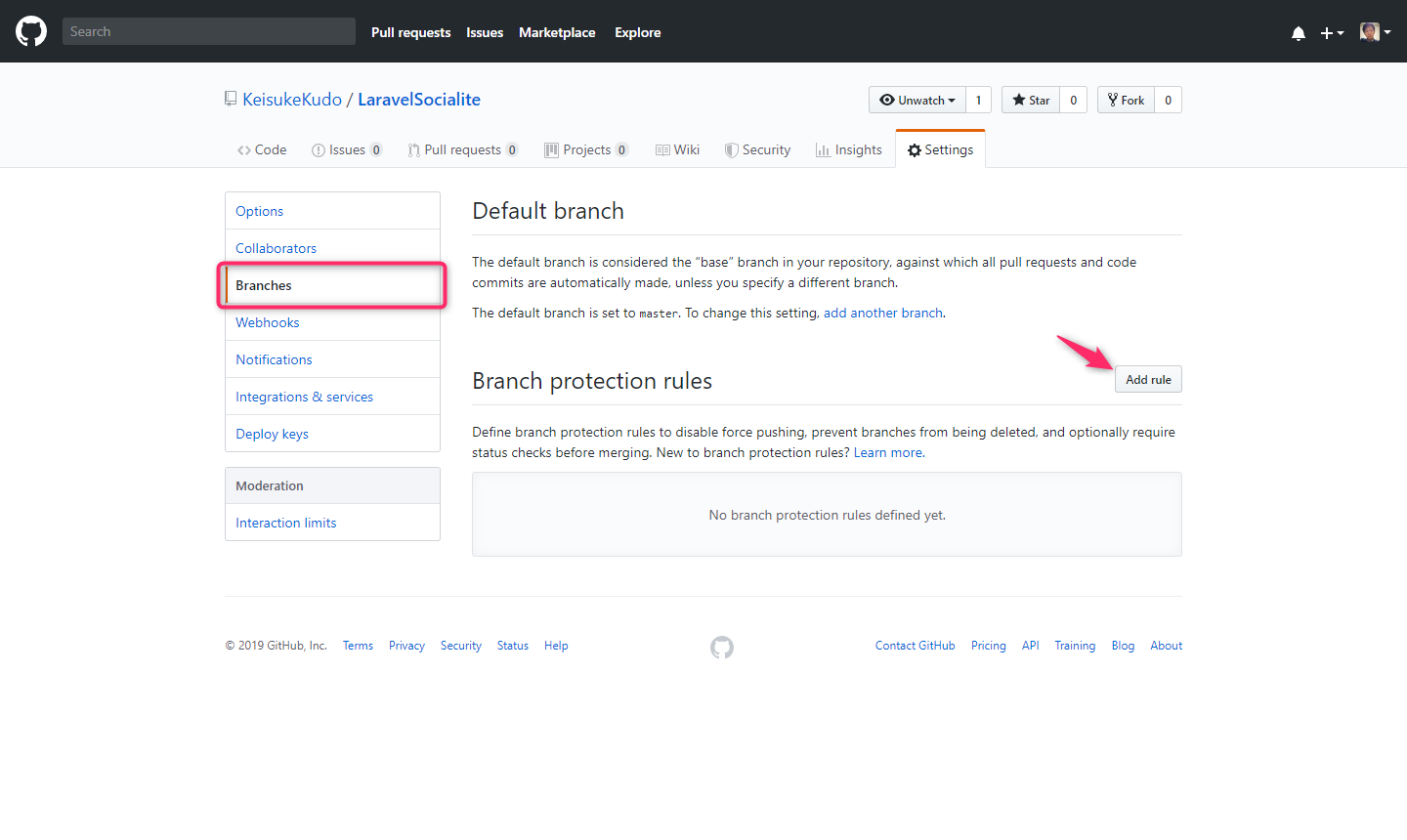The width and height of the screenshot is (1407, 840).
Task: Click the fork count beside Fork
Action: coord(1169,100)
